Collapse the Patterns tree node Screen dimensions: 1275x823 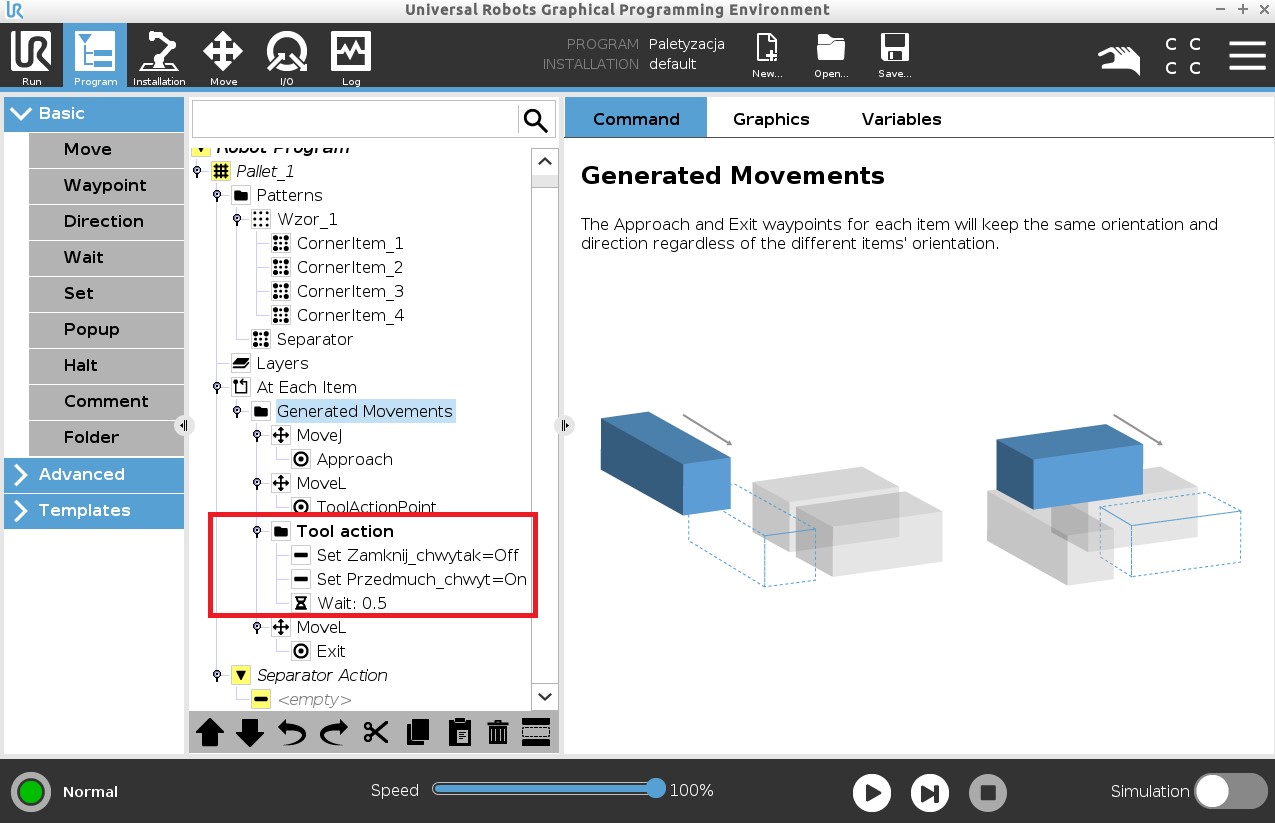(217, 195)
